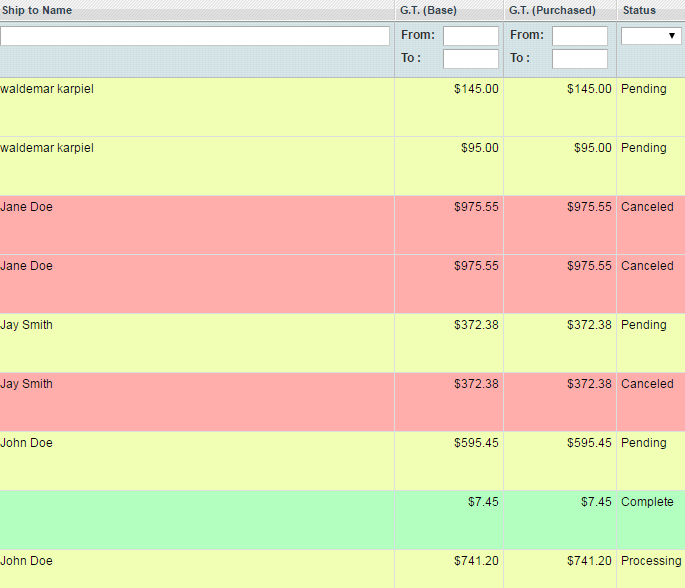Click the G.T. (Base) From input
Screen dimensions: 685x588
coord(470,36)
